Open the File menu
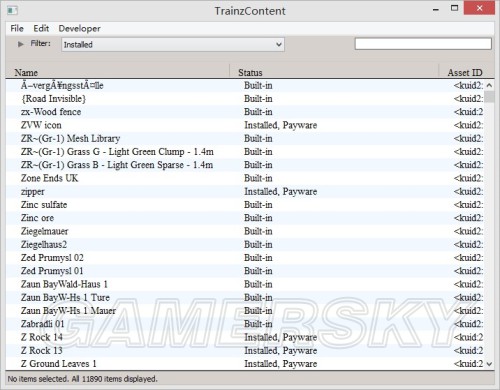Screen dimensions: 500x390 [17, 29]
